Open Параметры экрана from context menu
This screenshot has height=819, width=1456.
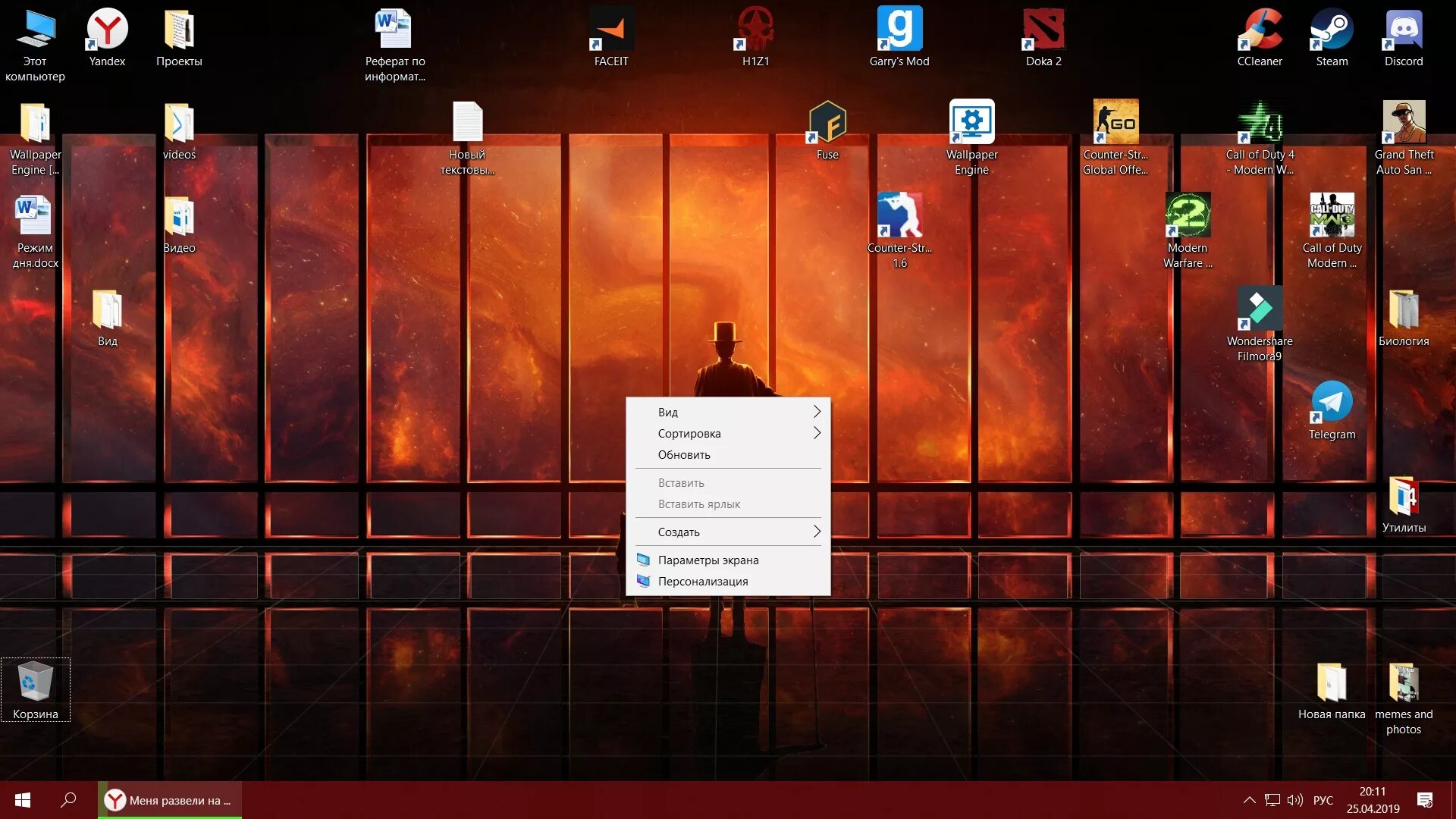728,560
